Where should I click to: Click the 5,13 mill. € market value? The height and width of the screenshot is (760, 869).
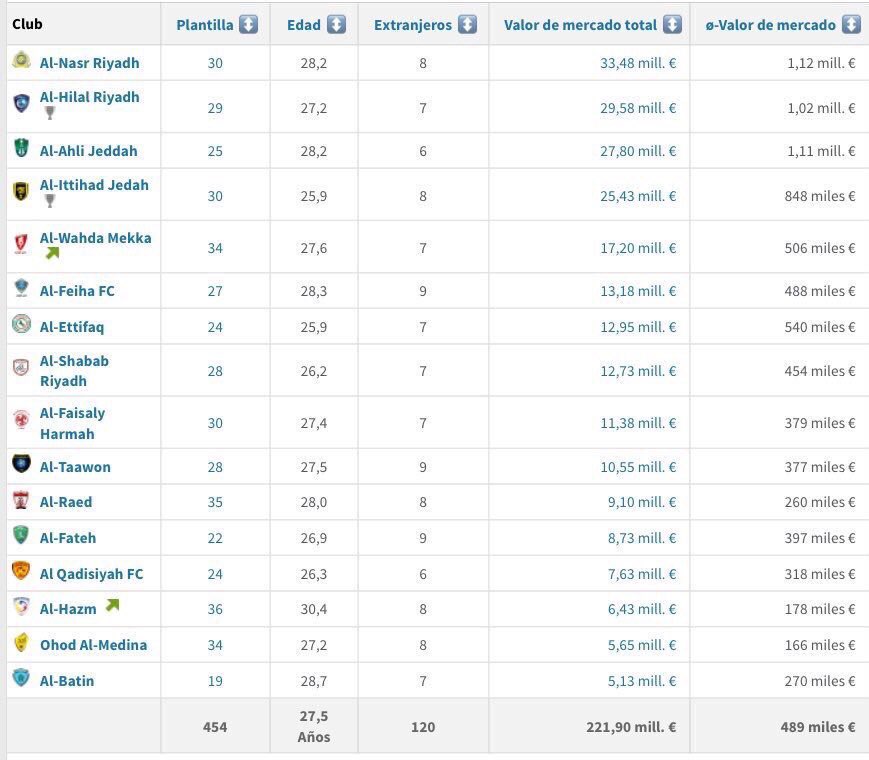[642, 681]
